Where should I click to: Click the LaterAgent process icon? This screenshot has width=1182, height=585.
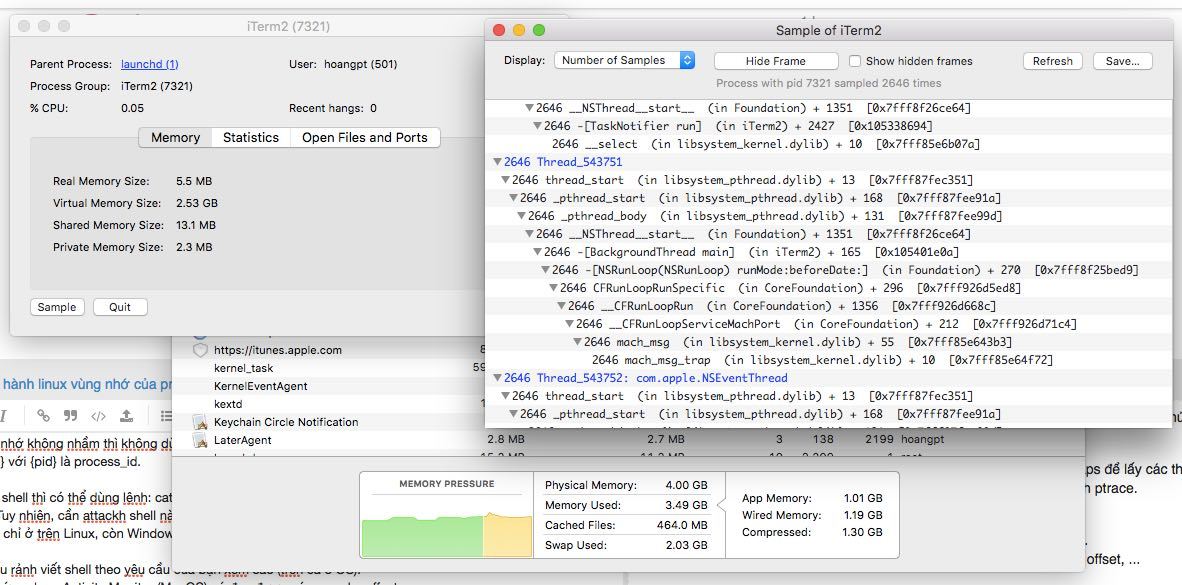click(x=200, y=440)
